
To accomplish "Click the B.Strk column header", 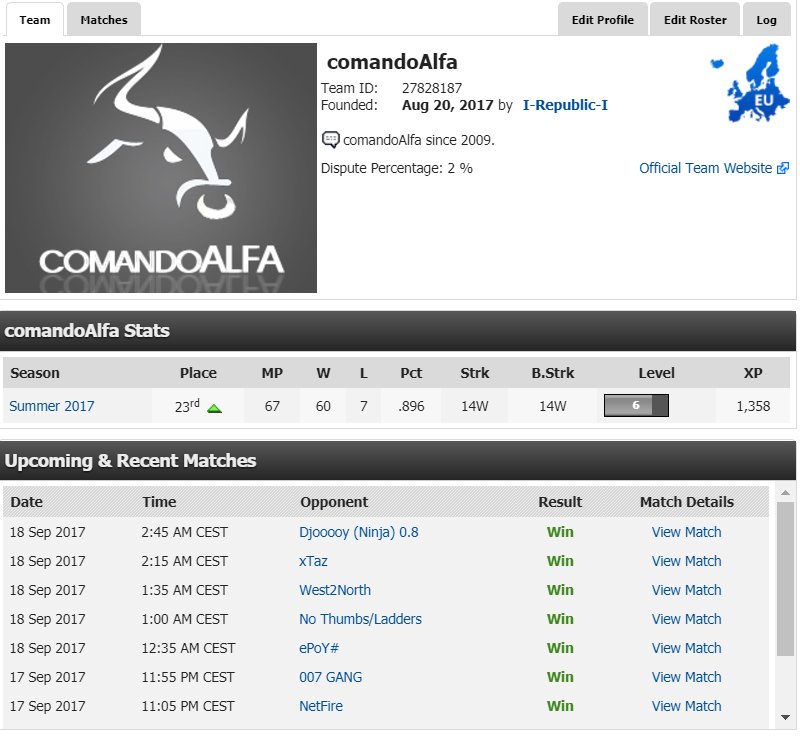I will pyautogui.click(x=553, y=373).
